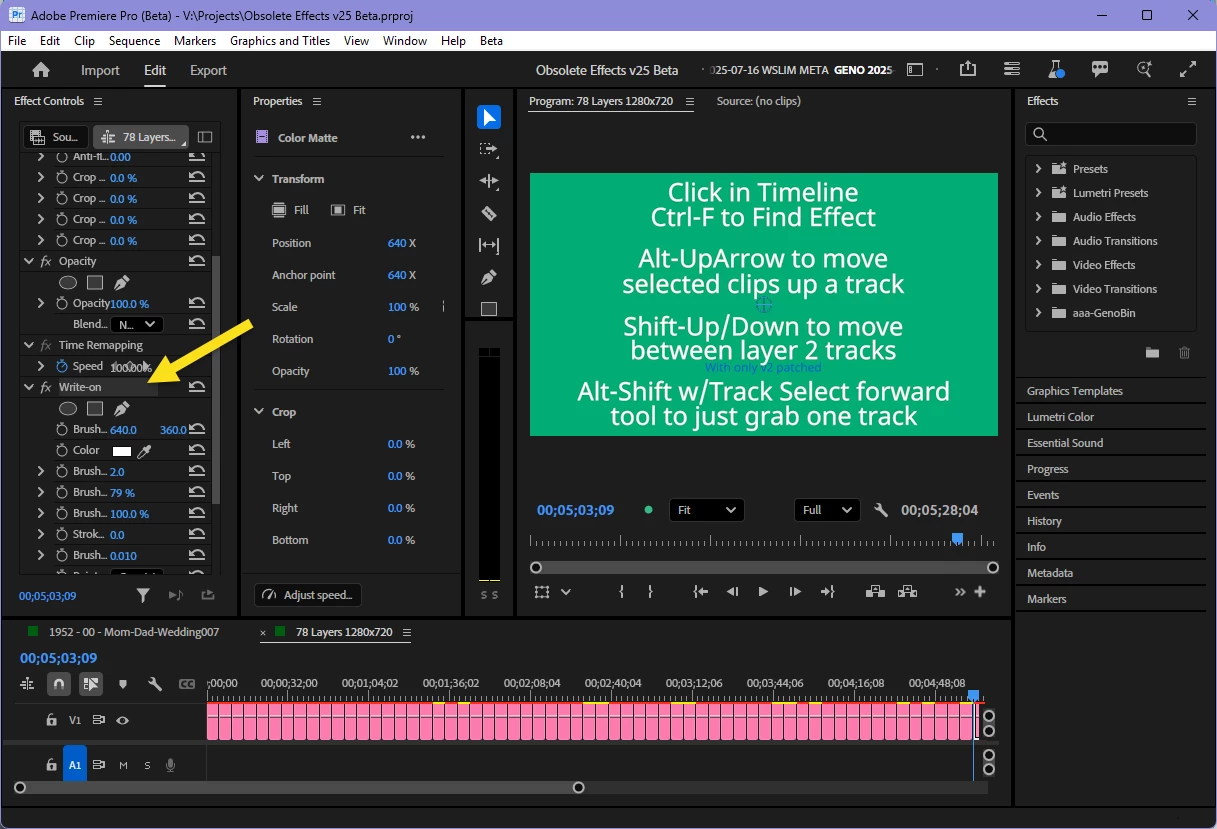This screenshot has width=1217, height=829.
Task: Open the 1952 - 00 - Mom-Dad-Wedding007 timeline tab
Action: [x=134, y=632]
